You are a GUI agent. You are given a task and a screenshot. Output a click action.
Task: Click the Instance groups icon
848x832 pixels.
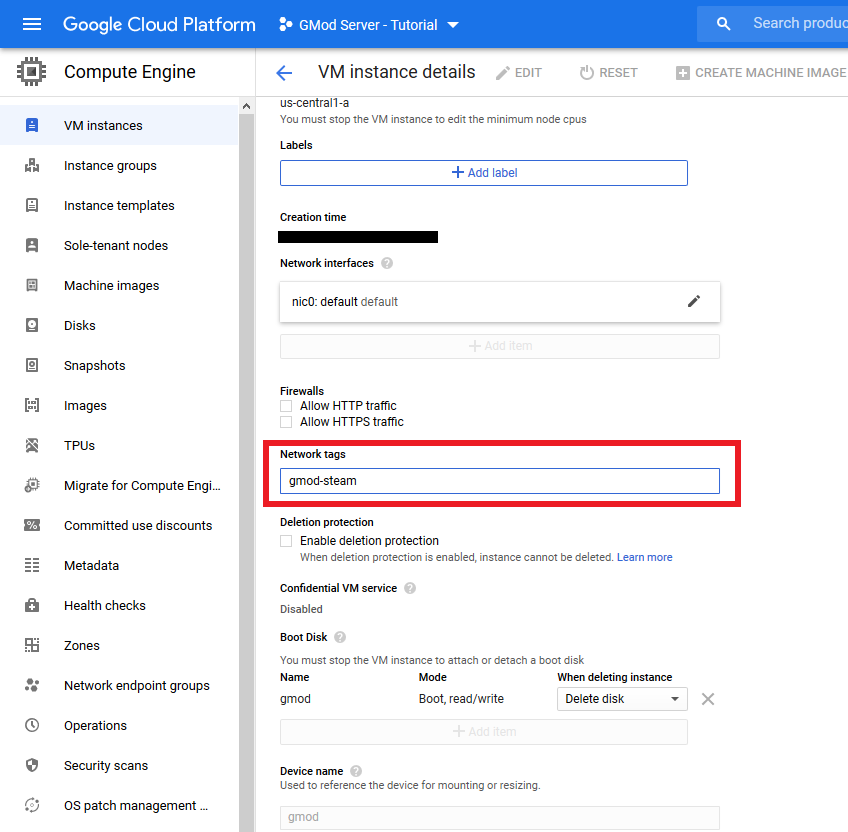[x=32, y=165]
